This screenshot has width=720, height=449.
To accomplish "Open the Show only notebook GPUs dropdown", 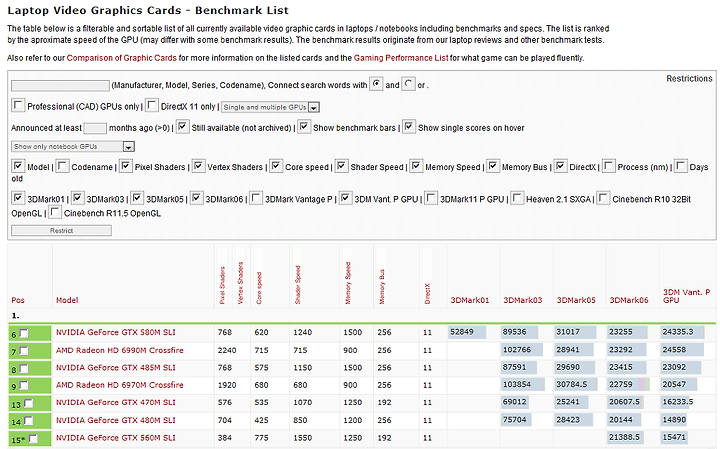I will coord(73,147).
